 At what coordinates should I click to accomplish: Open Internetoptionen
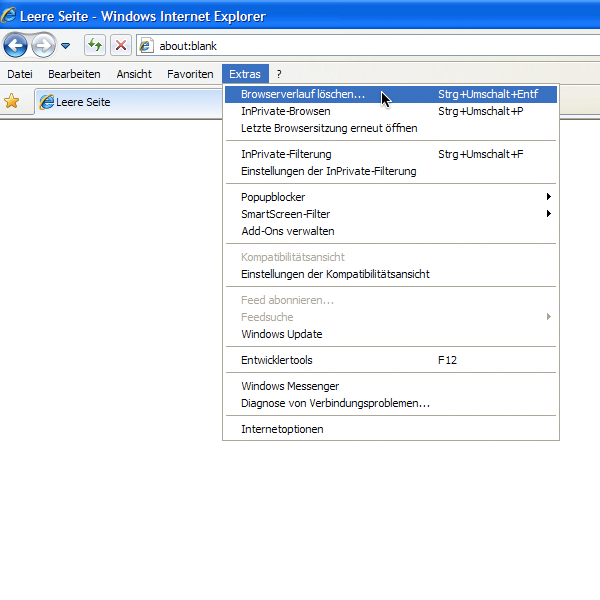[391, 429]
